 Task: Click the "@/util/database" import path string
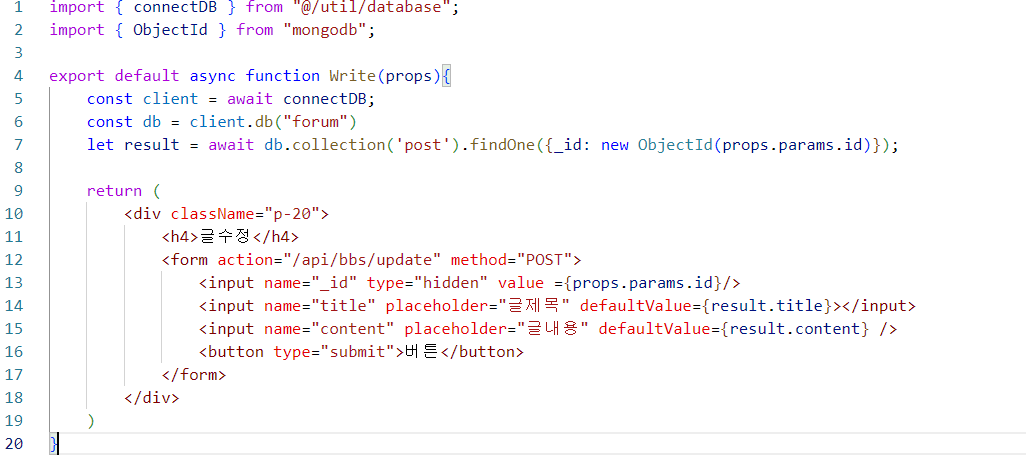click(372, 7)
